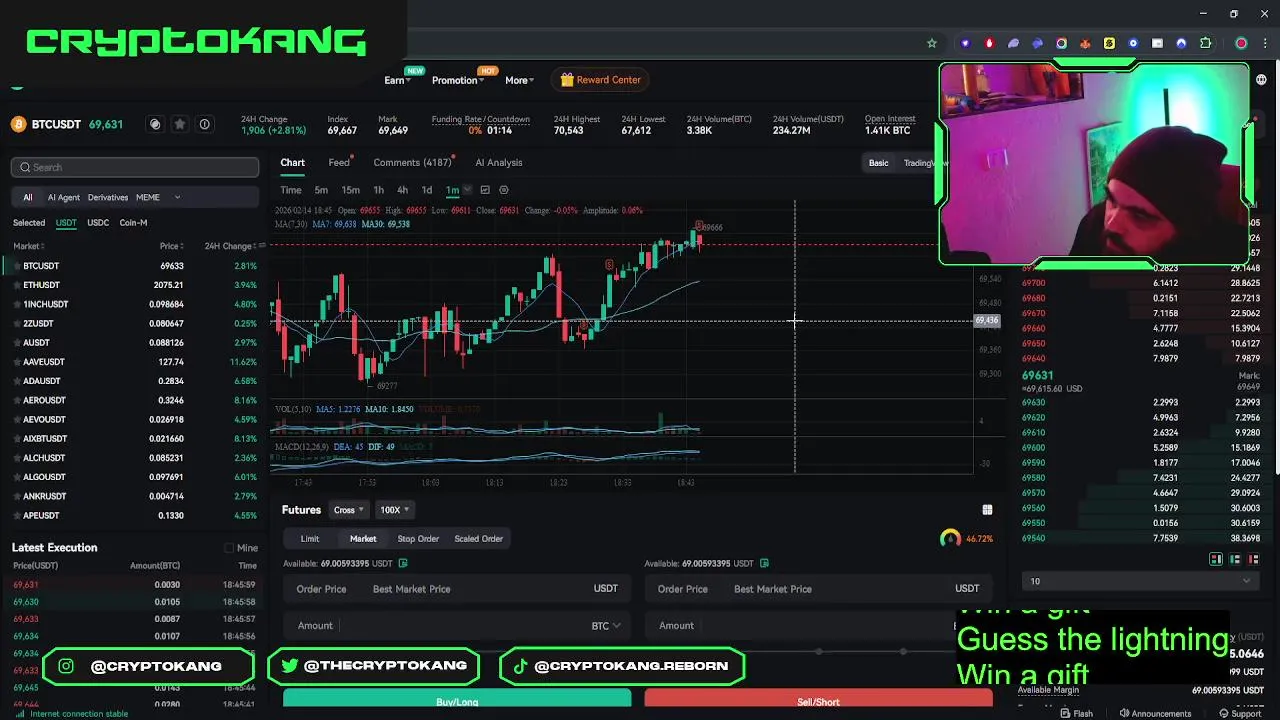Expand more categories after MEME
The width and height of the screenshot is (1280, 720).
pos(177,198)
